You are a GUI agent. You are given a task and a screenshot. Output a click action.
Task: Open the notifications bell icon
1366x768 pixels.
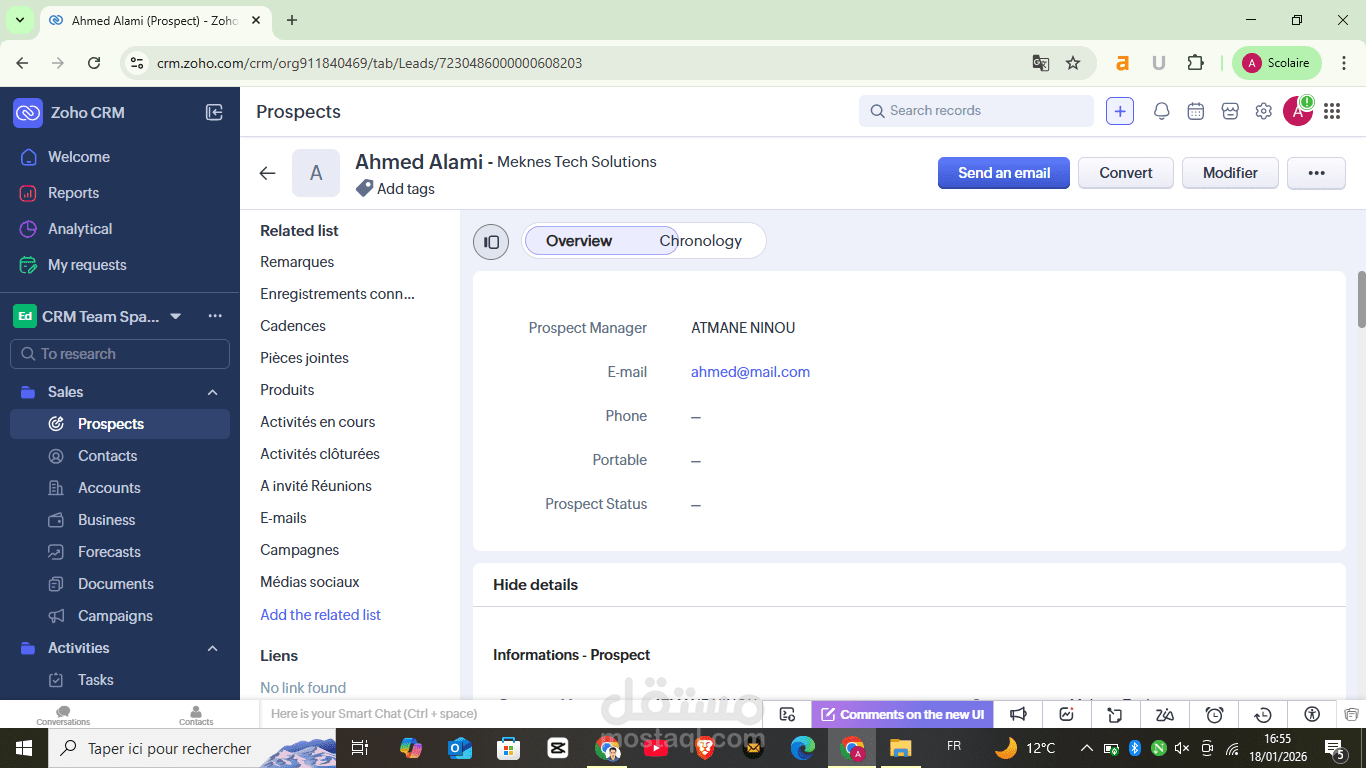tap(1162, 111)
